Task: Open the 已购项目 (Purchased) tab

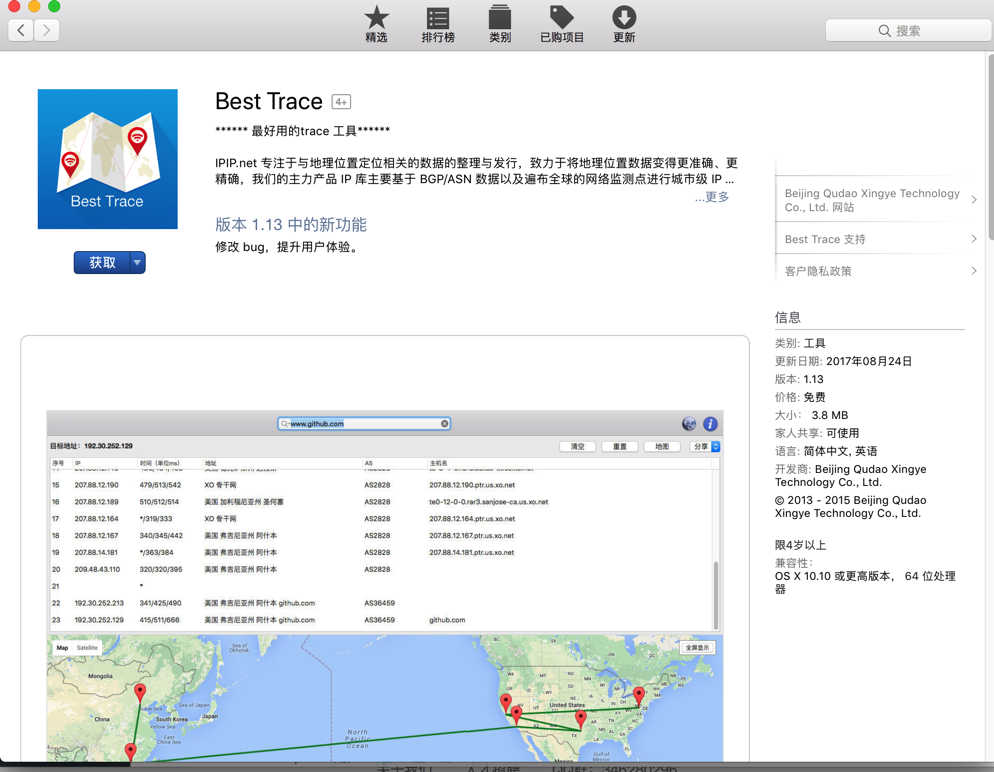Action: [x=562, y=24]
